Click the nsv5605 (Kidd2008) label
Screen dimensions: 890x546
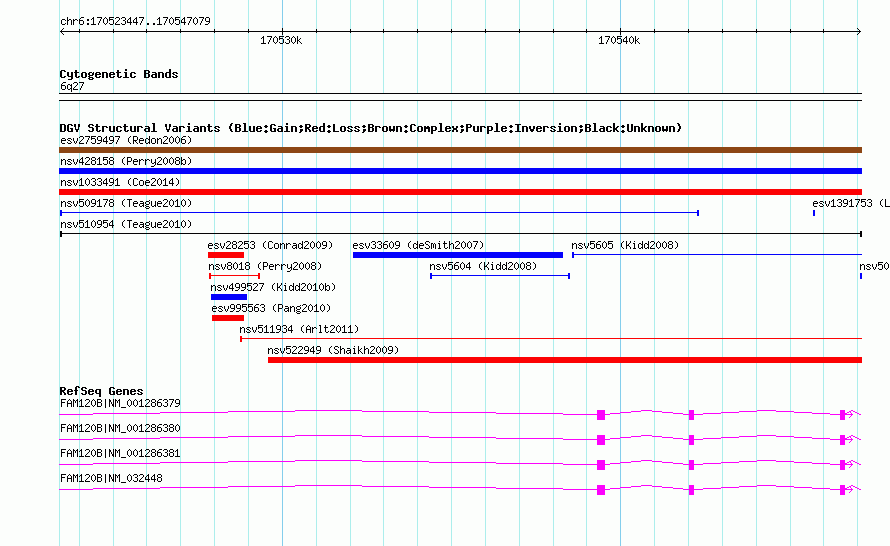625,245
